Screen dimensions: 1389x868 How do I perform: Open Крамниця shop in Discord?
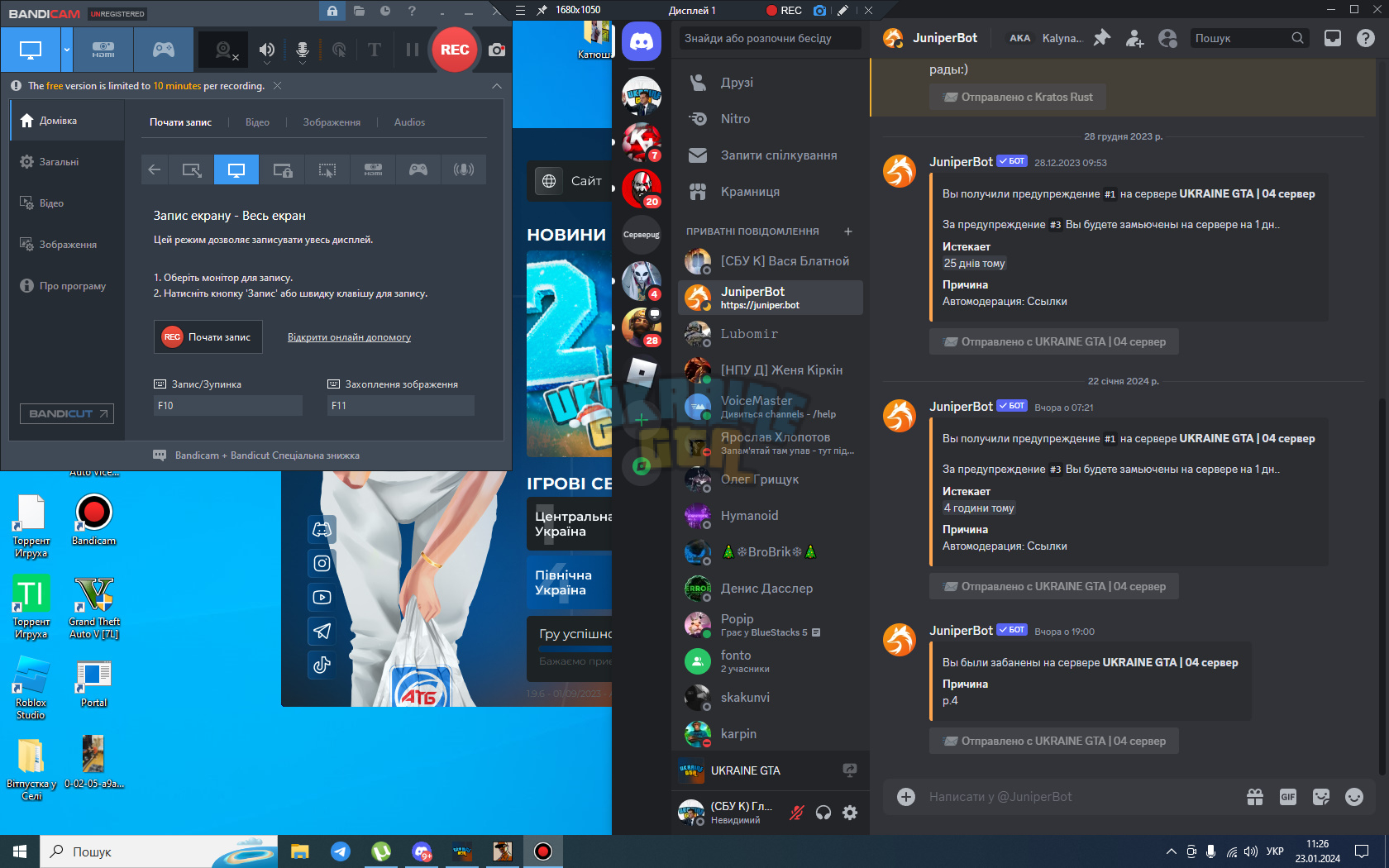(770, 192)
